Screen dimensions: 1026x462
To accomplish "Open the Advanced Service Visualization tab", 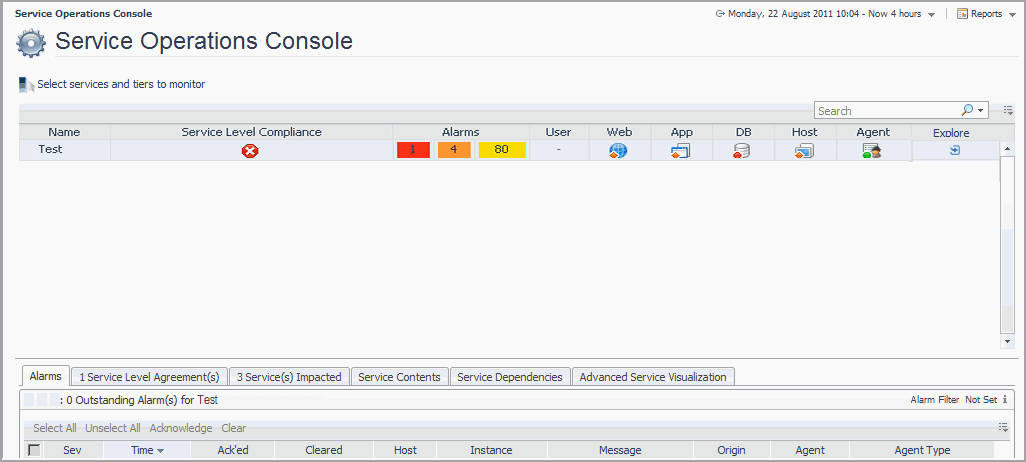I will coord(653,377).
